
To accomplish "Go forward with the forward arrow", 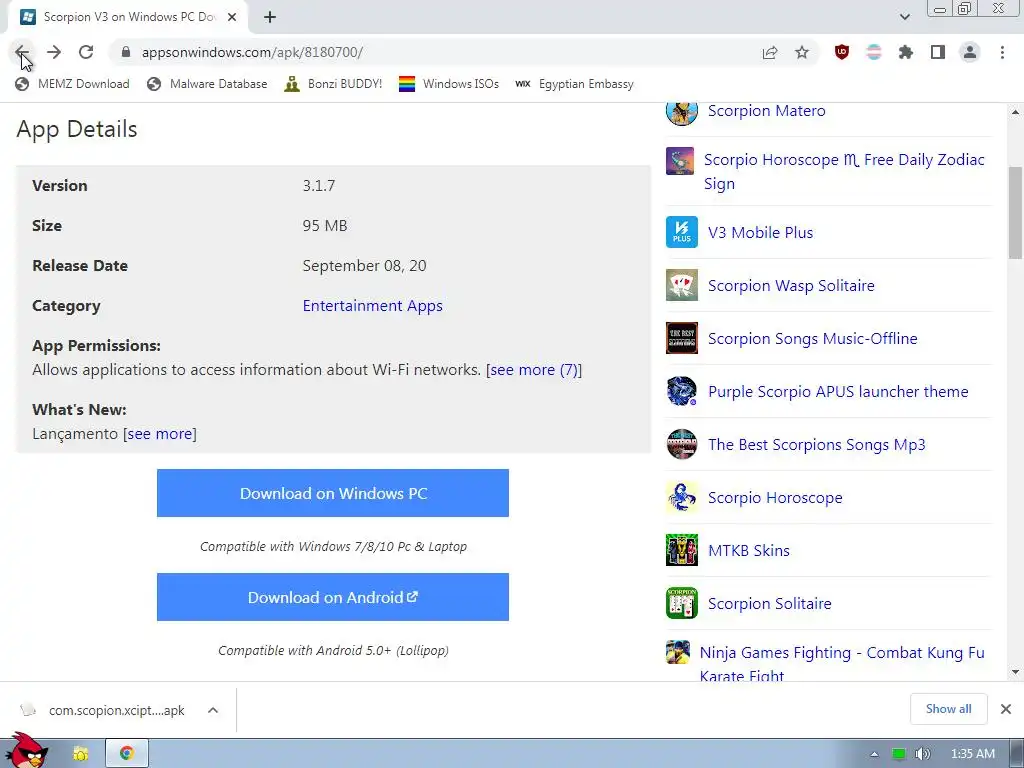I will [x=54, y=52].
